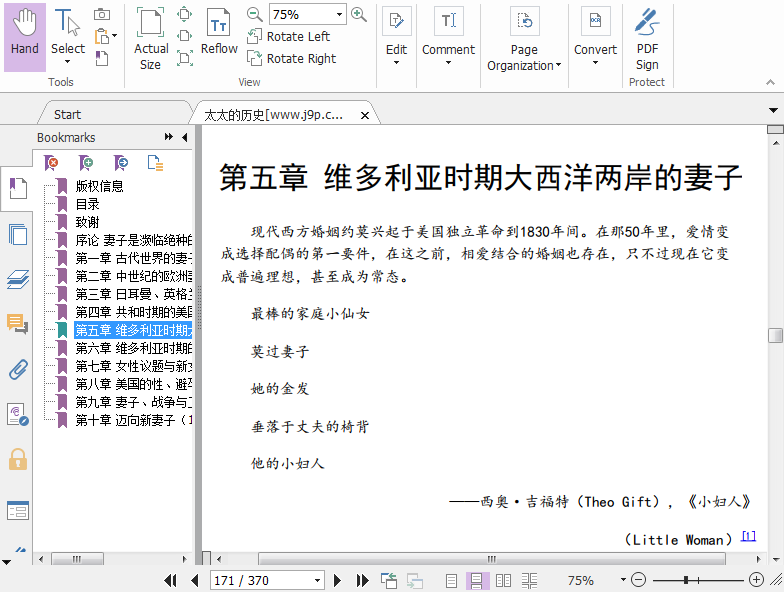Image resolution: width=784 pixels, height=592 pixels.
Task: Open the Comment dropdown
Action: [448, 36]
